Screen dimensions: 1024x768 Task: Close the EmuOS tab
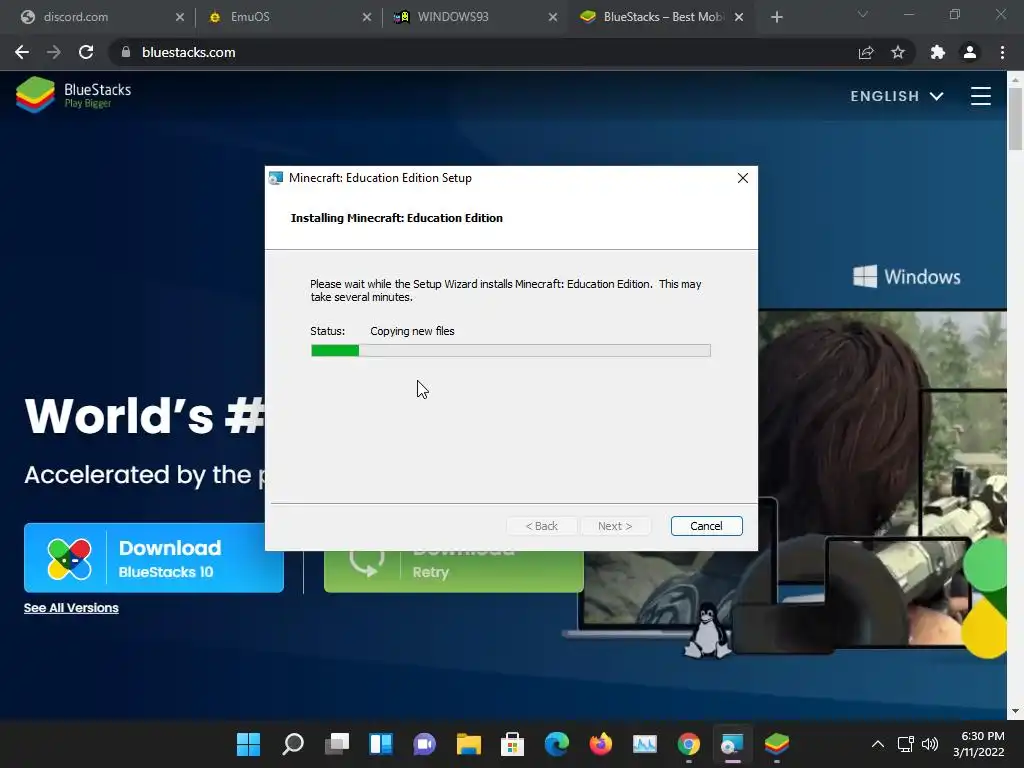(366, 17)
